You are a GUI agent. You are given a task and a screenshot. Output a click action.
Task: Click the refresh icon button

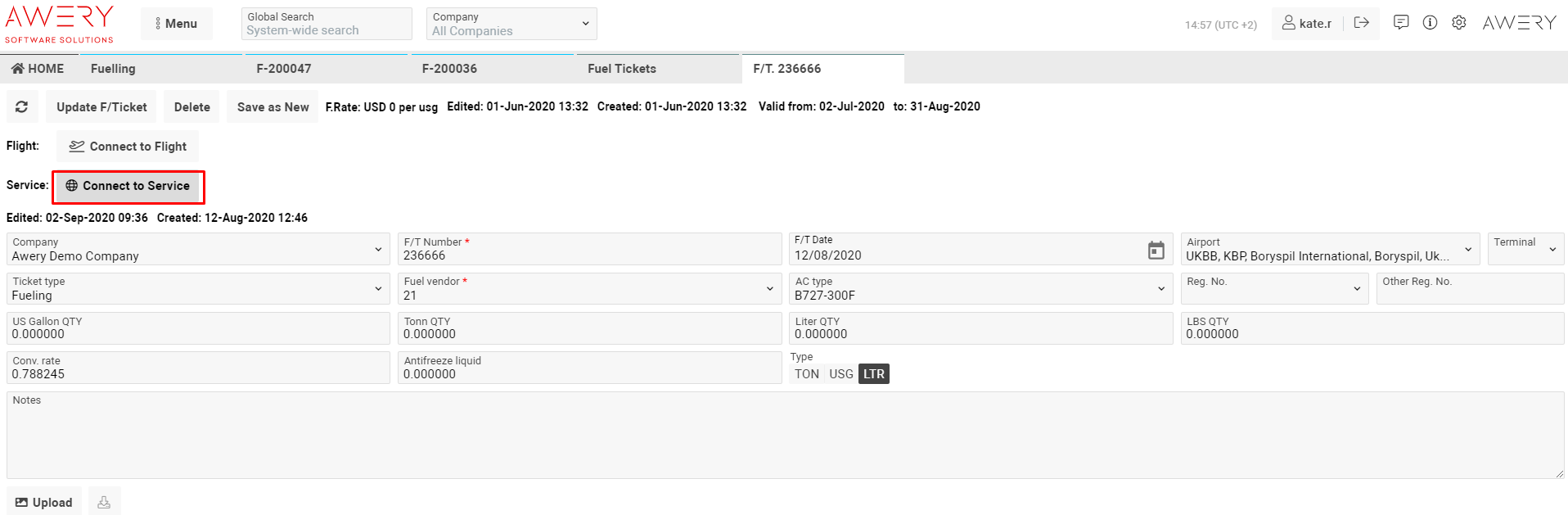[x=22, y=106]
